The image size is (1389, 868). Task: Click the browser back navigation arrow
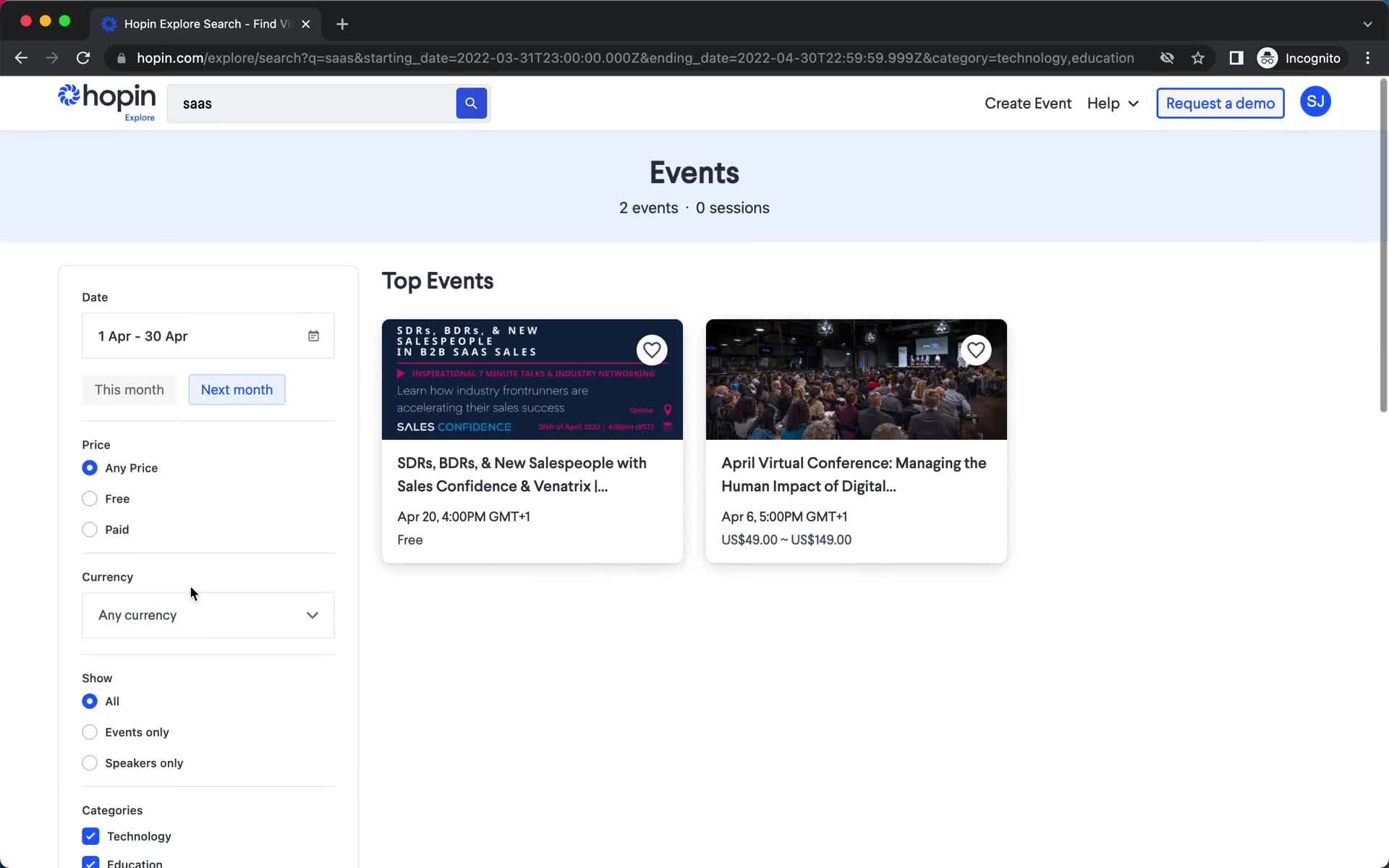[20, 58]
